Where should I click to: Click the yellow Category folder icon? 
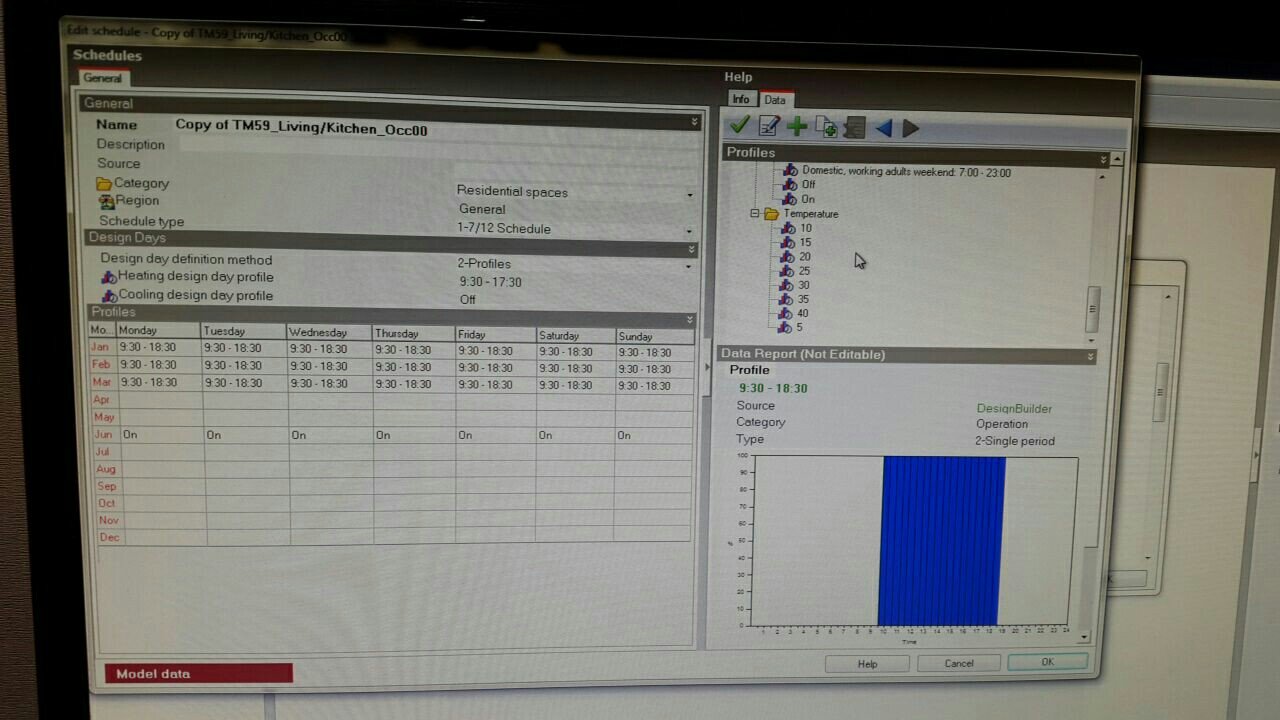click(x=104, y=184)
